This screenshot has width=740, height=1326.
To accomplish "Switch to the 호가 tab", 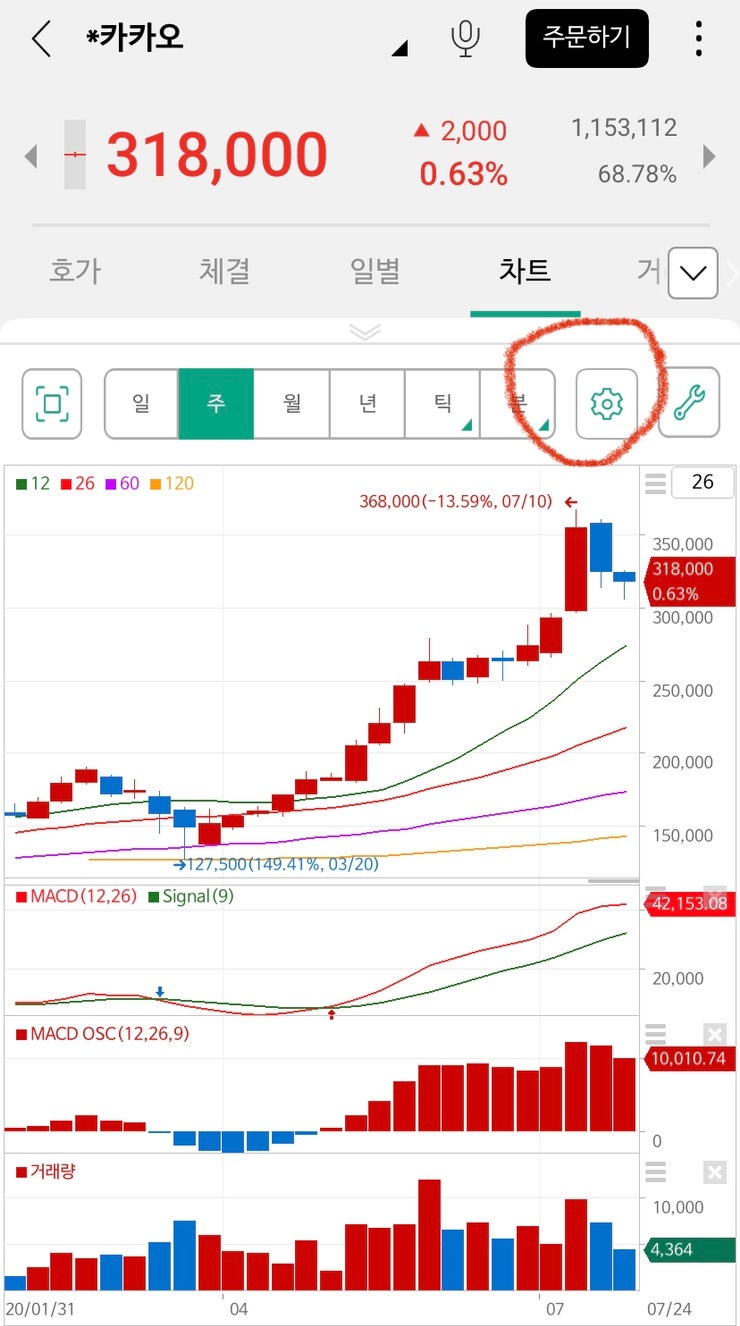I will point(75,271).
